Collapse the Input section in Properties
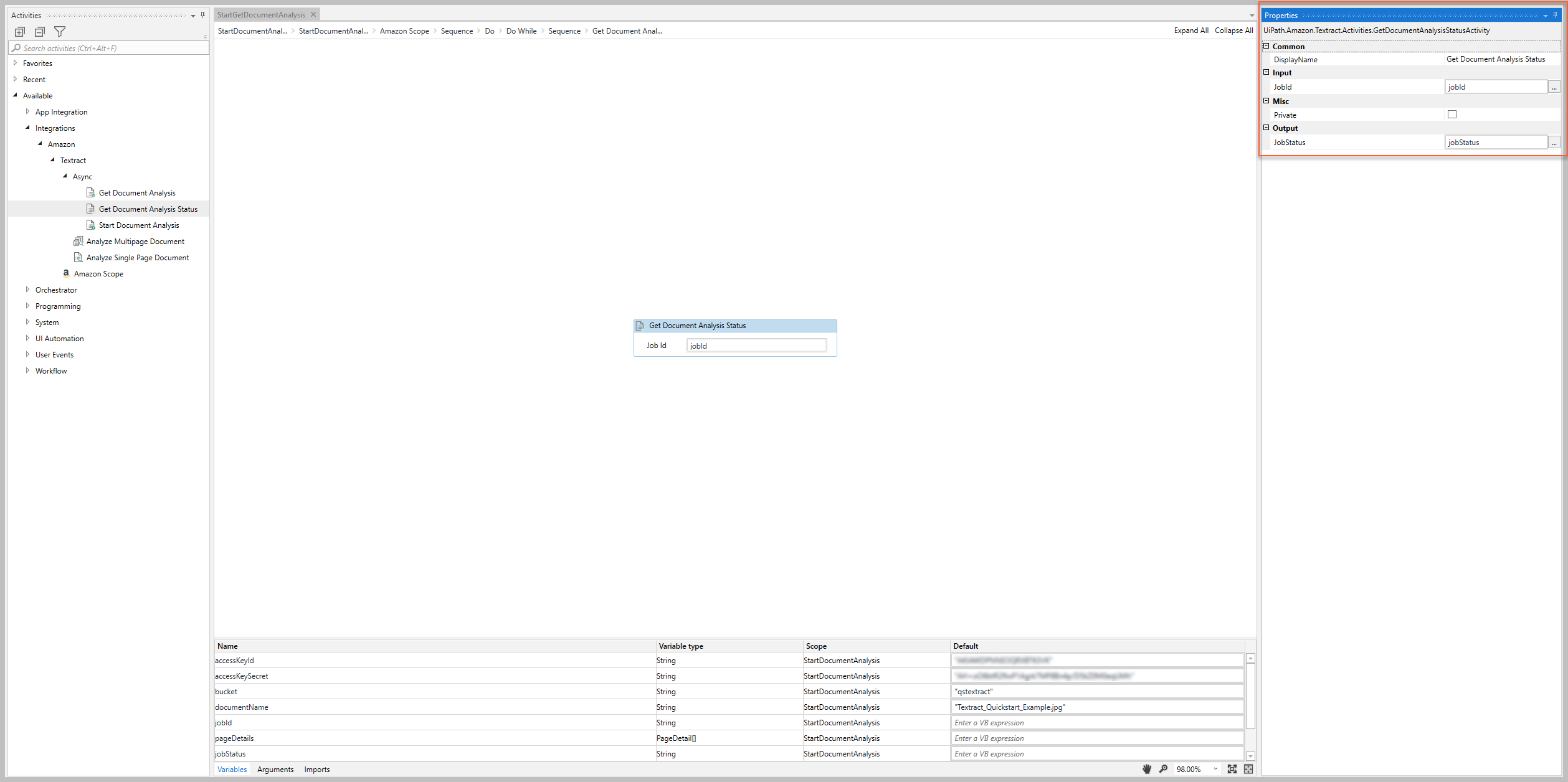This screenshot has width=1568, height=782. (1266, 72)
